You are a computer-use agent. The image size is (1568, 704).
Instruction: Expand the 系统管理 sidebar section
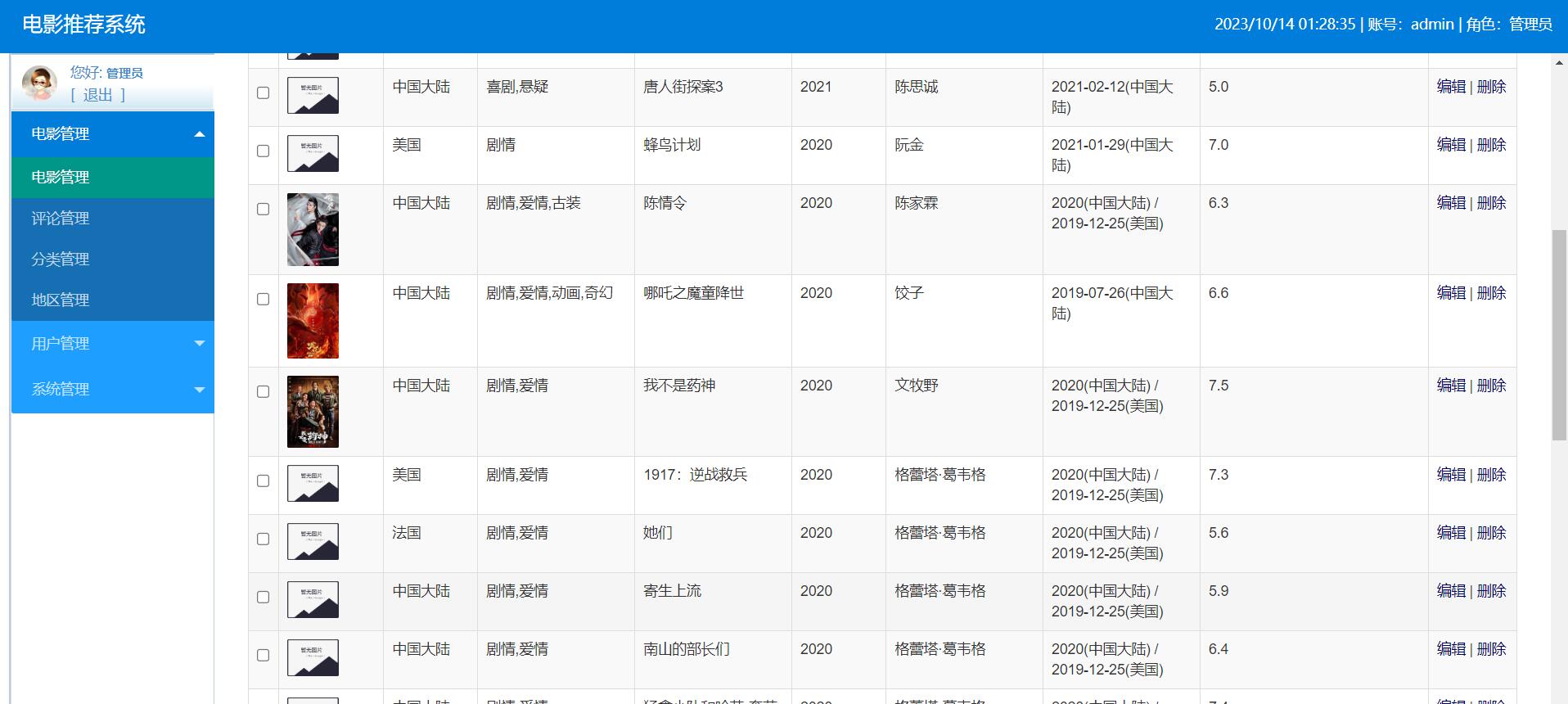pos(113,389)
